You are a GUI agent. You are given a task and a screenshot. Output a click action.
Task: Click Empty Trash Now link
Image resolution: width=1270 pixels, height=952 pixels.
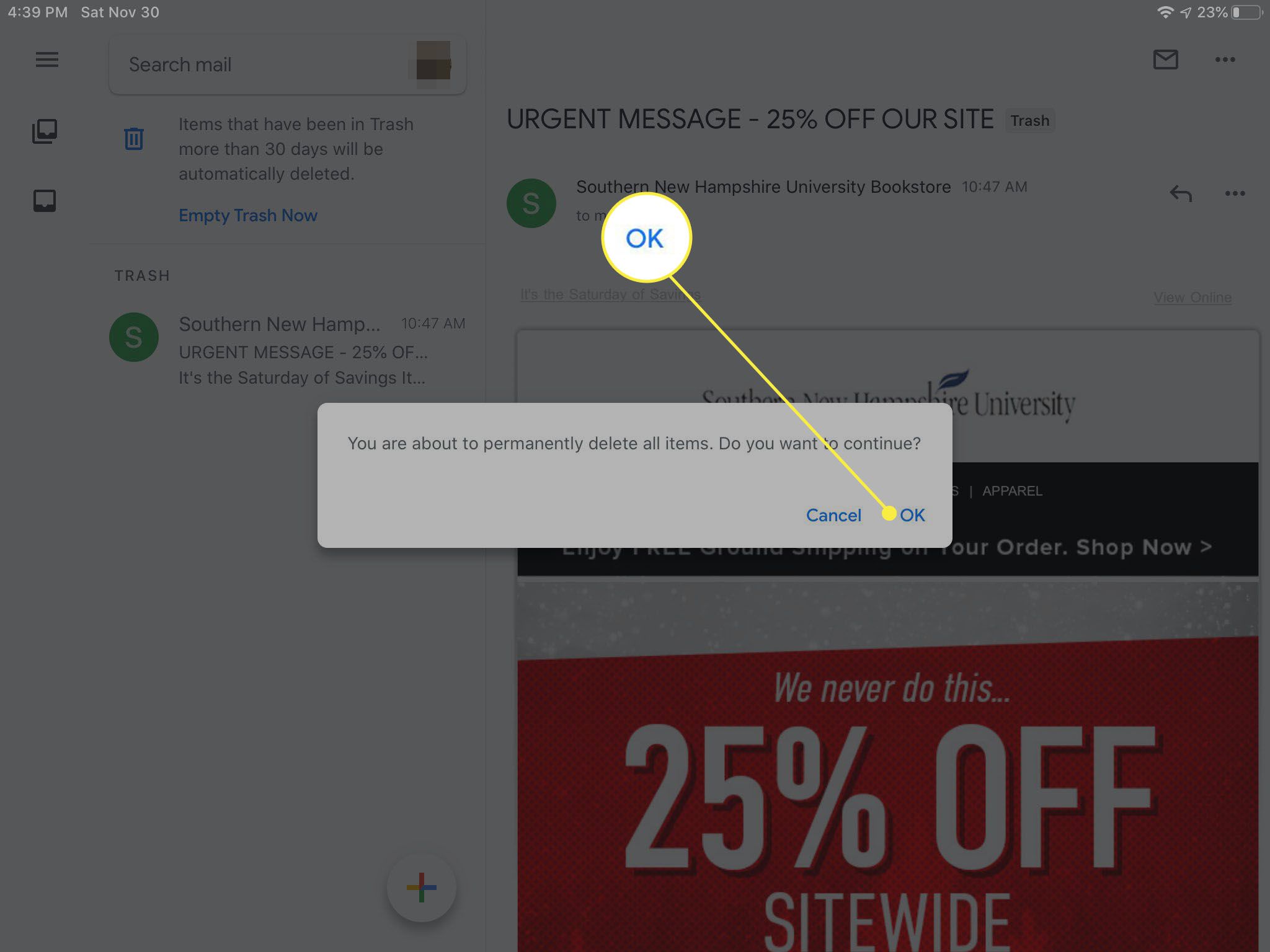coord(248,215)
